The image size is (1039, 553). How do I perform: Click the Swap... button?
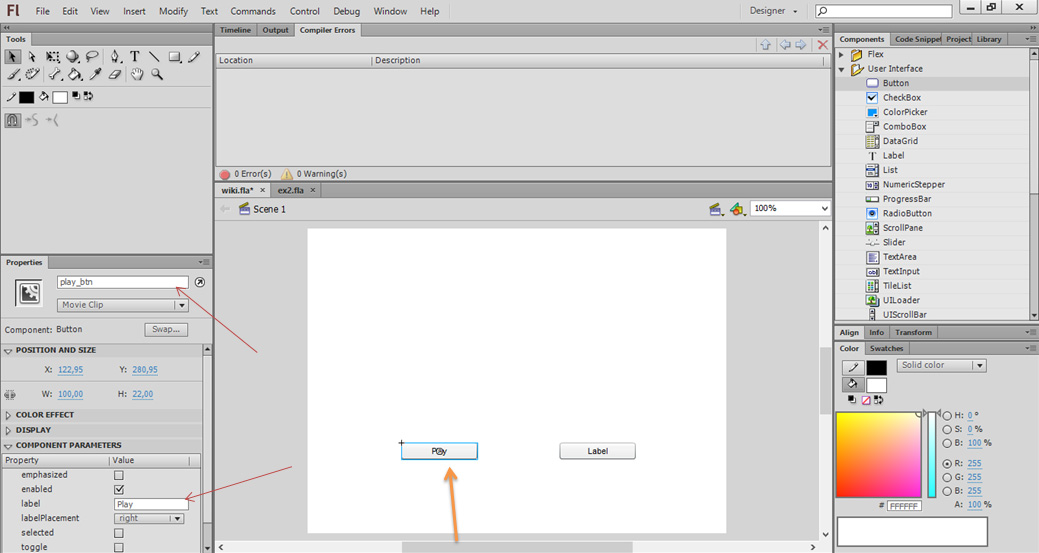tap(166, 329)
